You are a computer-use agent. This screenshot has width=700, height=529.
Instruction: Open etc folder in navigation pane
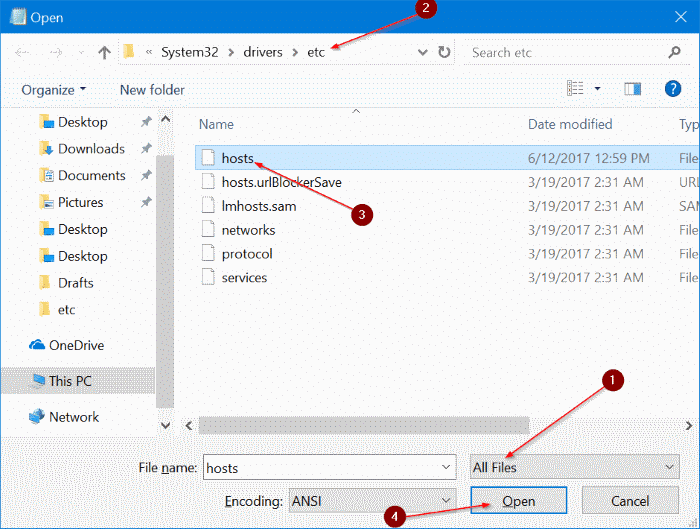pyautogui.click(x=57, y=309)
